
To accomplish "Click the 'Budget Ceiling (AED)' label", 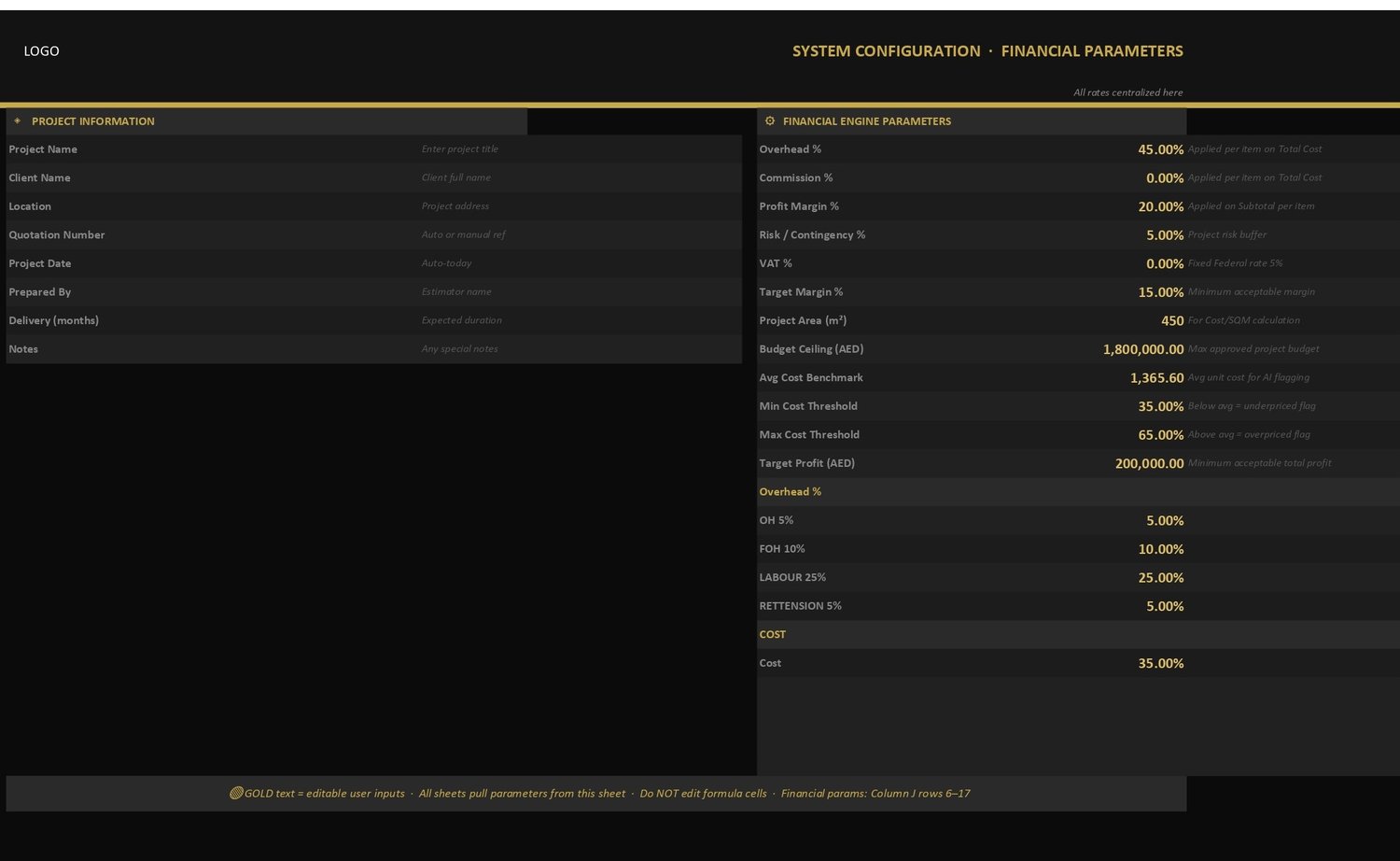I will coord(811,349).
